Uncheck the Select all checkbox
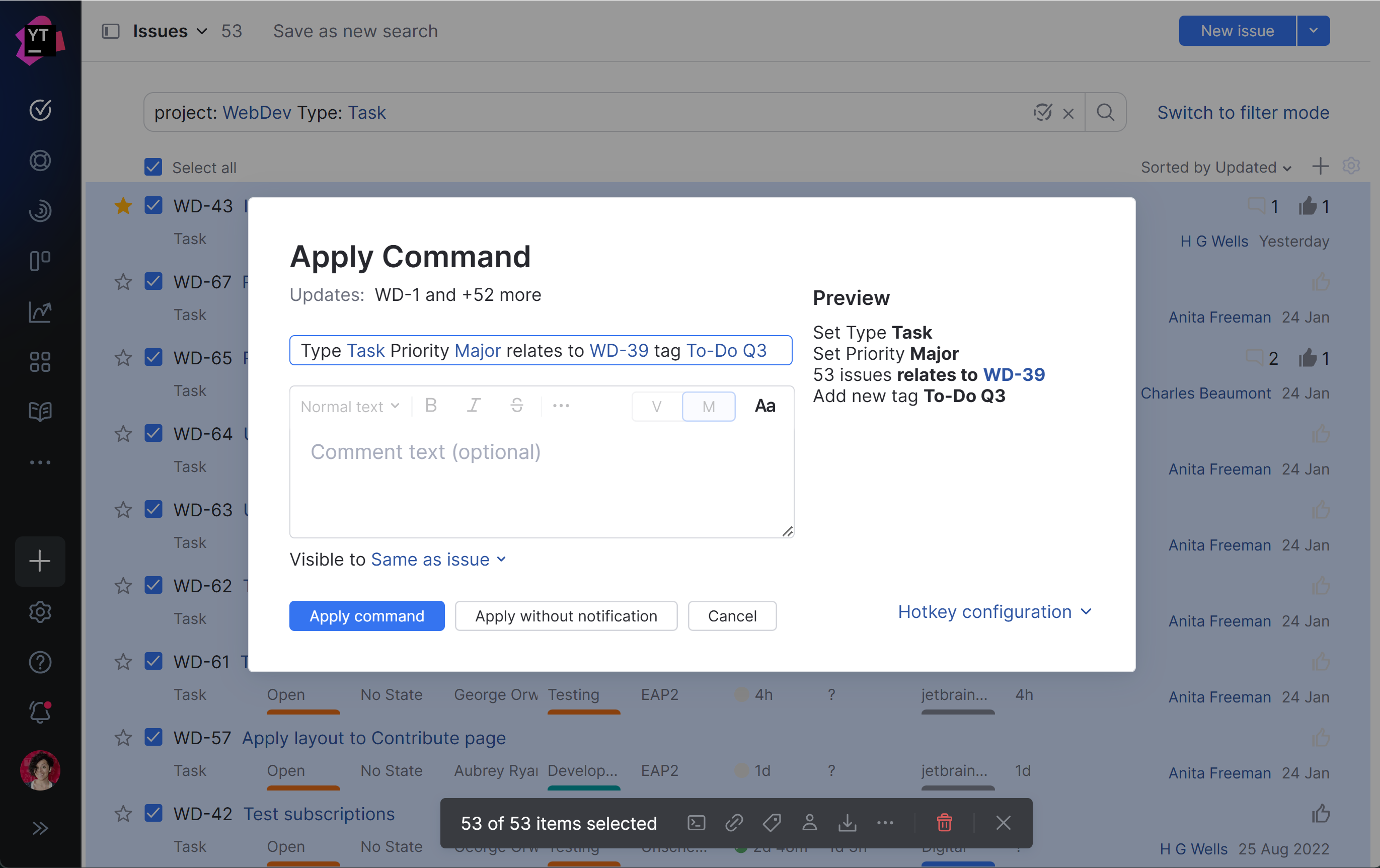This screenshot has width=1380, height=868. tap(152, 167)
